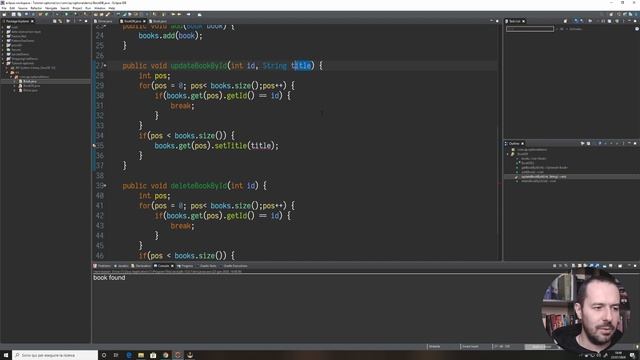Open the Outline view menu icon

[x=623, y=144]
